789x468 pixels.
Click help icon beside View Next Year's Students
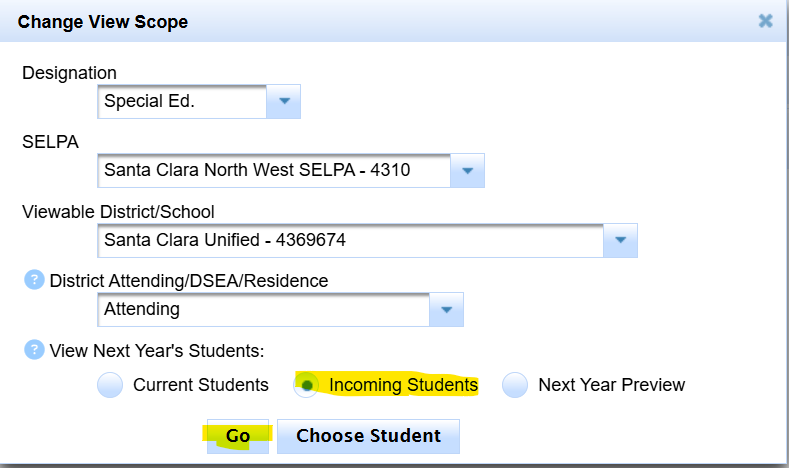(x=35, y=350)
